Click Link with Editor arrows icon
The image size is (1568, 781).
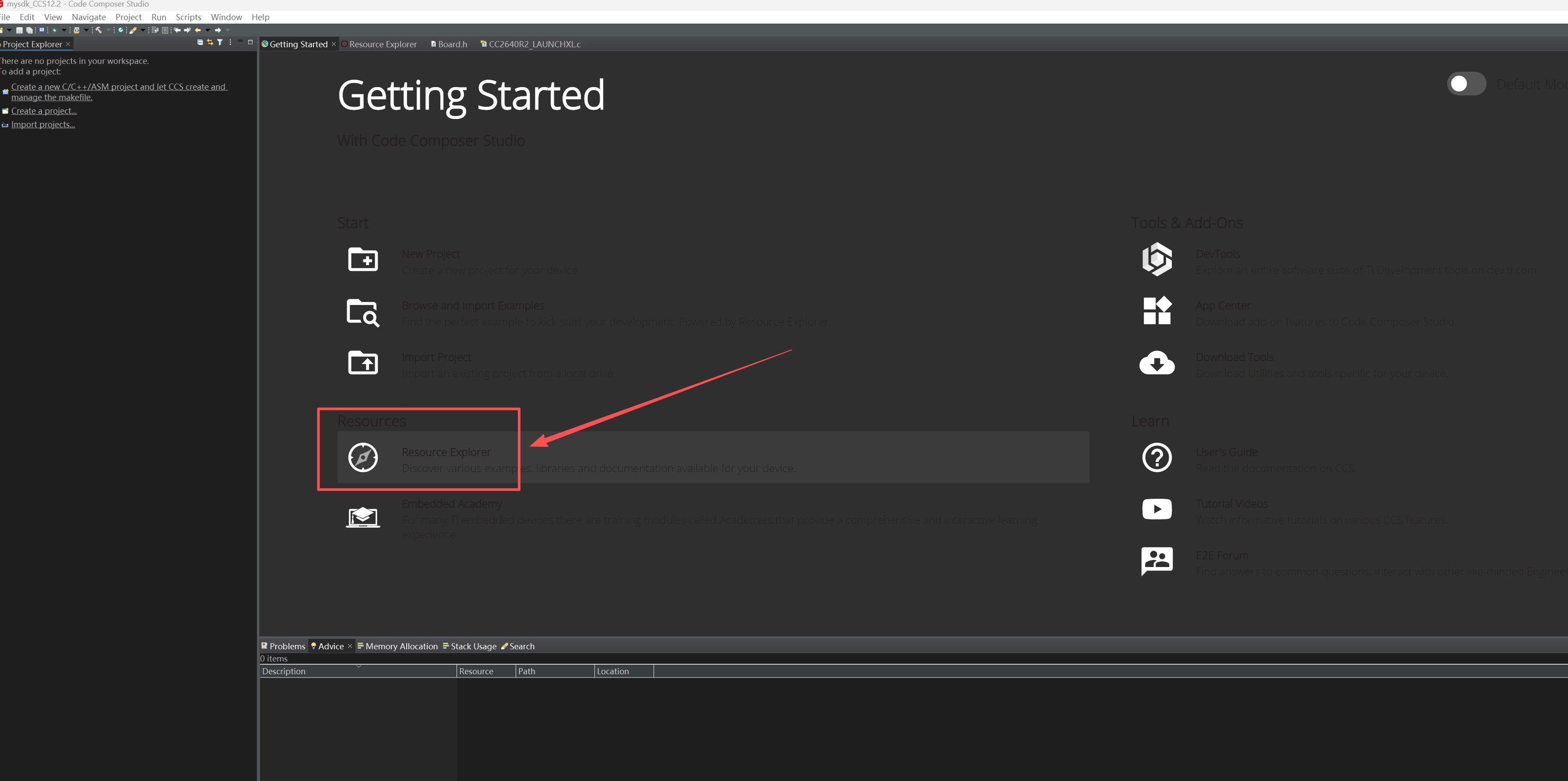pos(210,42)
